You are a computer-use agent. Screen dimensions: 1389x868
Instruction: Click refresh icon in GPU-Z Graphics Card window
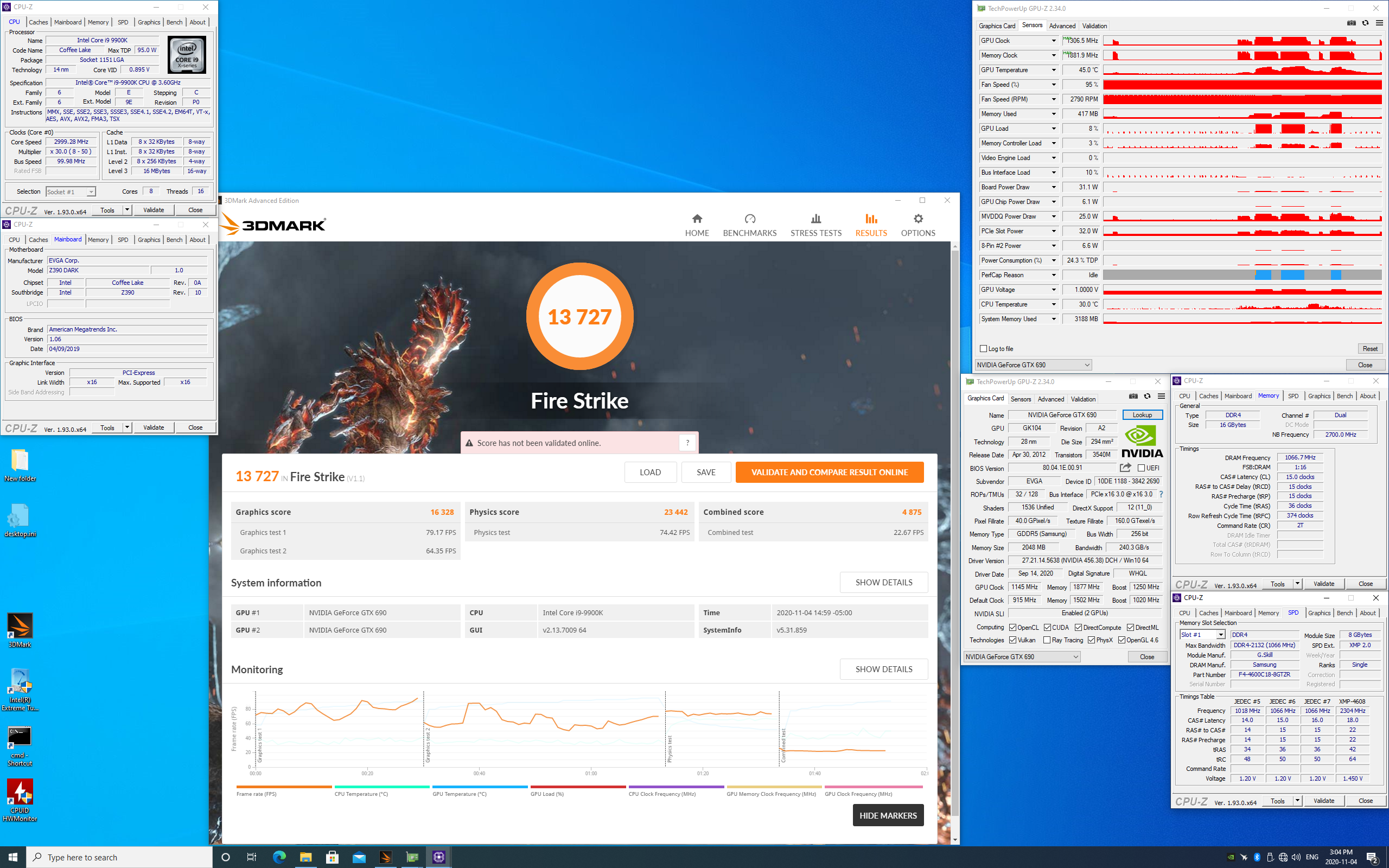pyautogui.click(x=1148, y=396)
